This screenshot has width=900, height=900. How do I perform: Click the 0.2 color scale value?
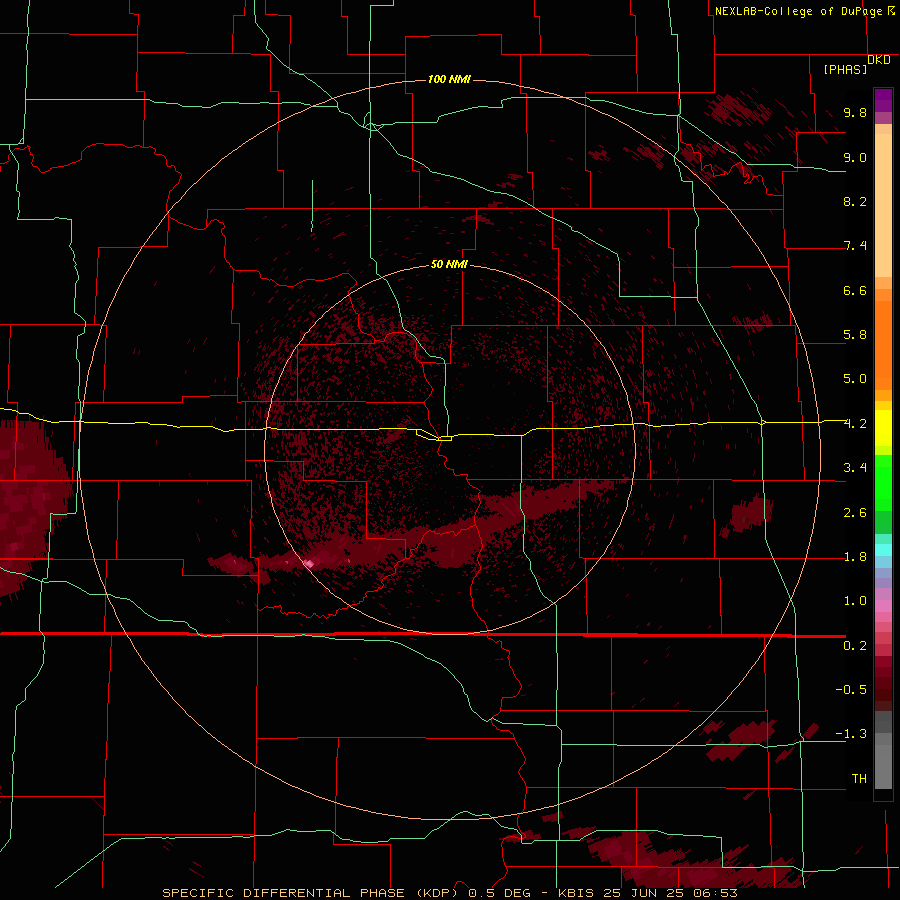coord(855,646)
